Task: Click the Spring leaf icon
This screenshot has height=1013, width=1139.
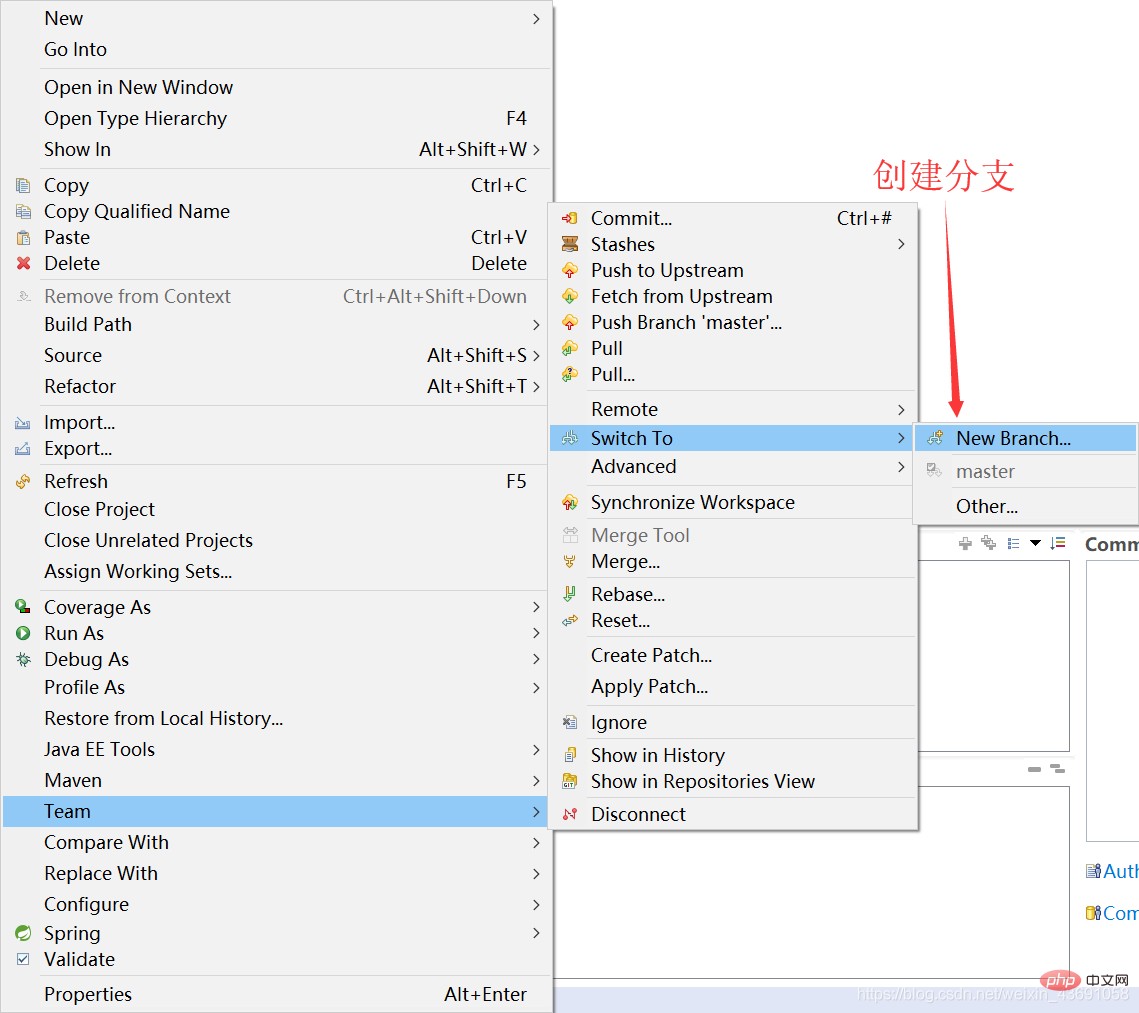Action: point(23,933)
